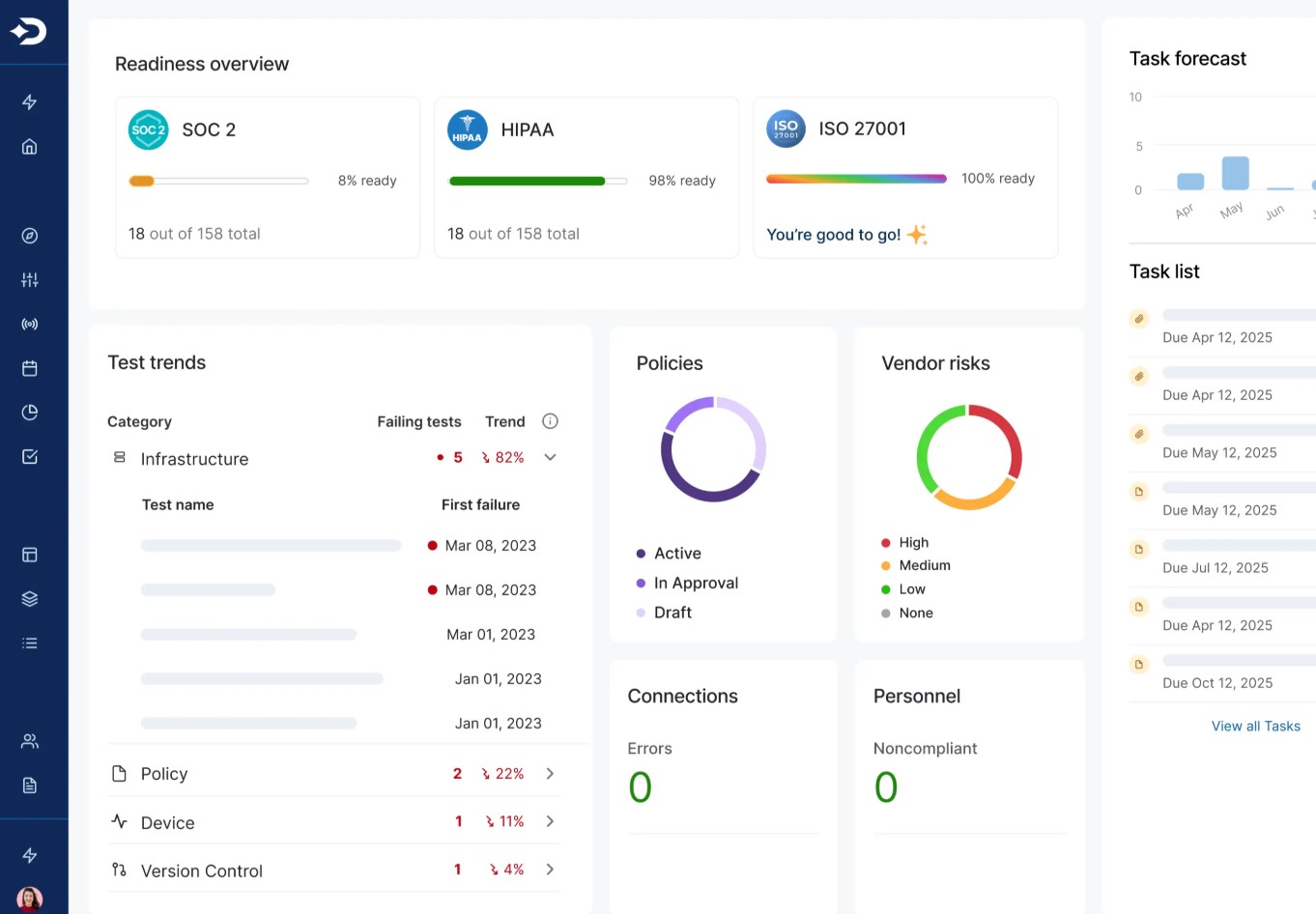1316x914 pixels.
Task: Open the document Policies icon in sidebar
Action: coord(29,785)
